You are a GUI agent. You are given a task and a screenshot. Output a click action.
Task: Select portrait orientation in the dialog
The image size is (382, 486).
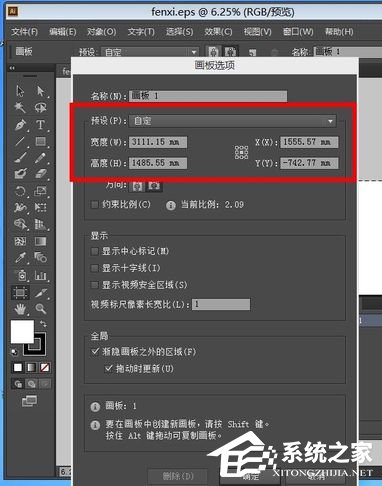click(x=137, y=186)
